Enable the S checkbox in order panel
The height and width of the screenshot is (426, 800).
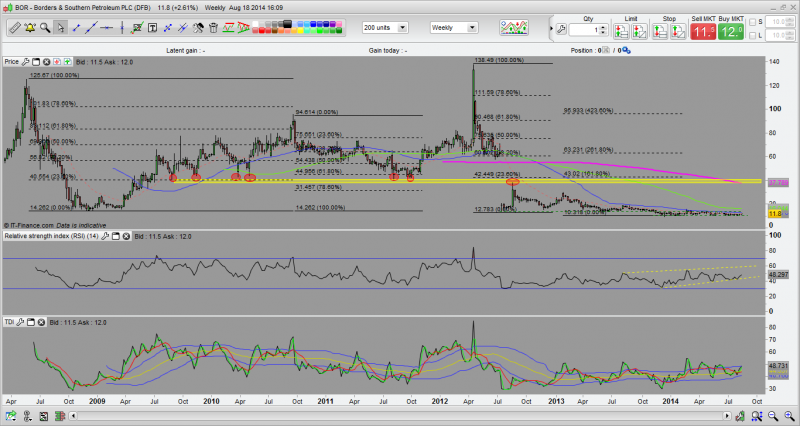pyautogui.click(x=763, y=21)
